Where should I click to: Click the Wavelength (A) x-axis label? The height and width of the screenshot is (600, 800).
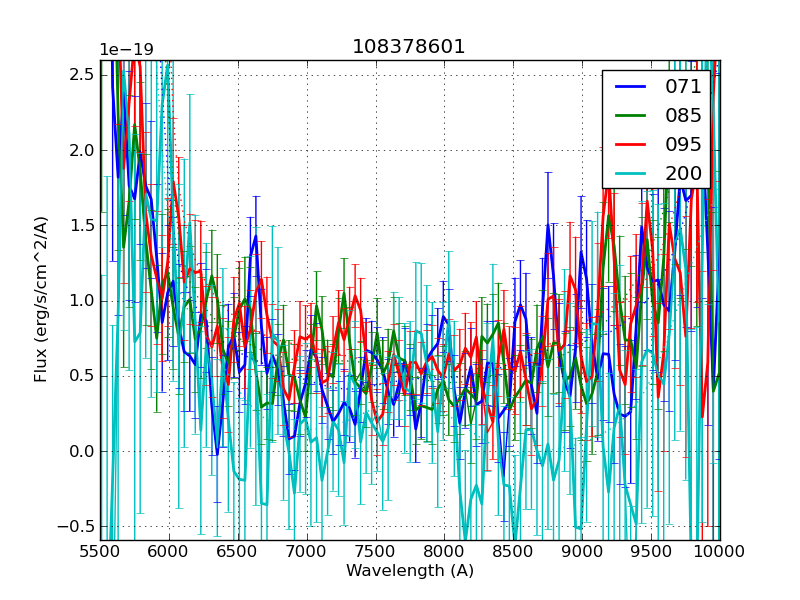(x=410, y=571)
